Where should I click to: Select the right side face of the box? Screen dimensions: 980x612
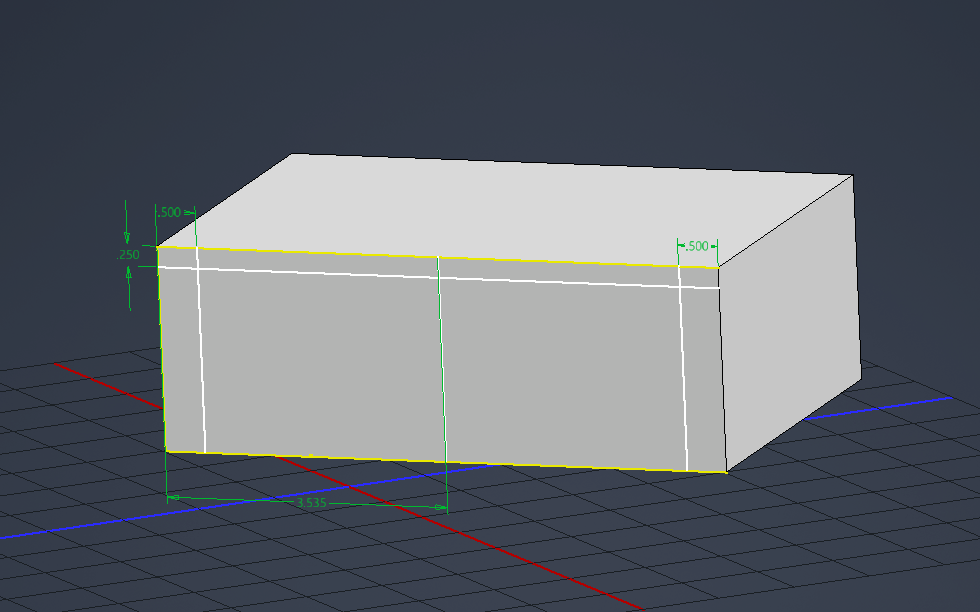point(791,325)
